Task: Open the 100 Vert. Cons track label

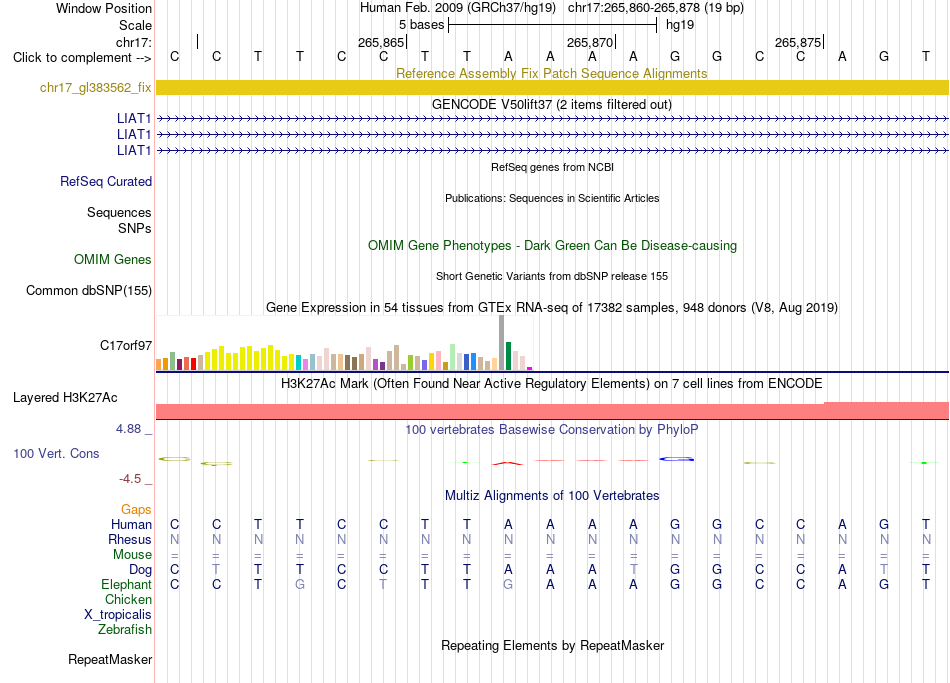Action: coord(56,453)
